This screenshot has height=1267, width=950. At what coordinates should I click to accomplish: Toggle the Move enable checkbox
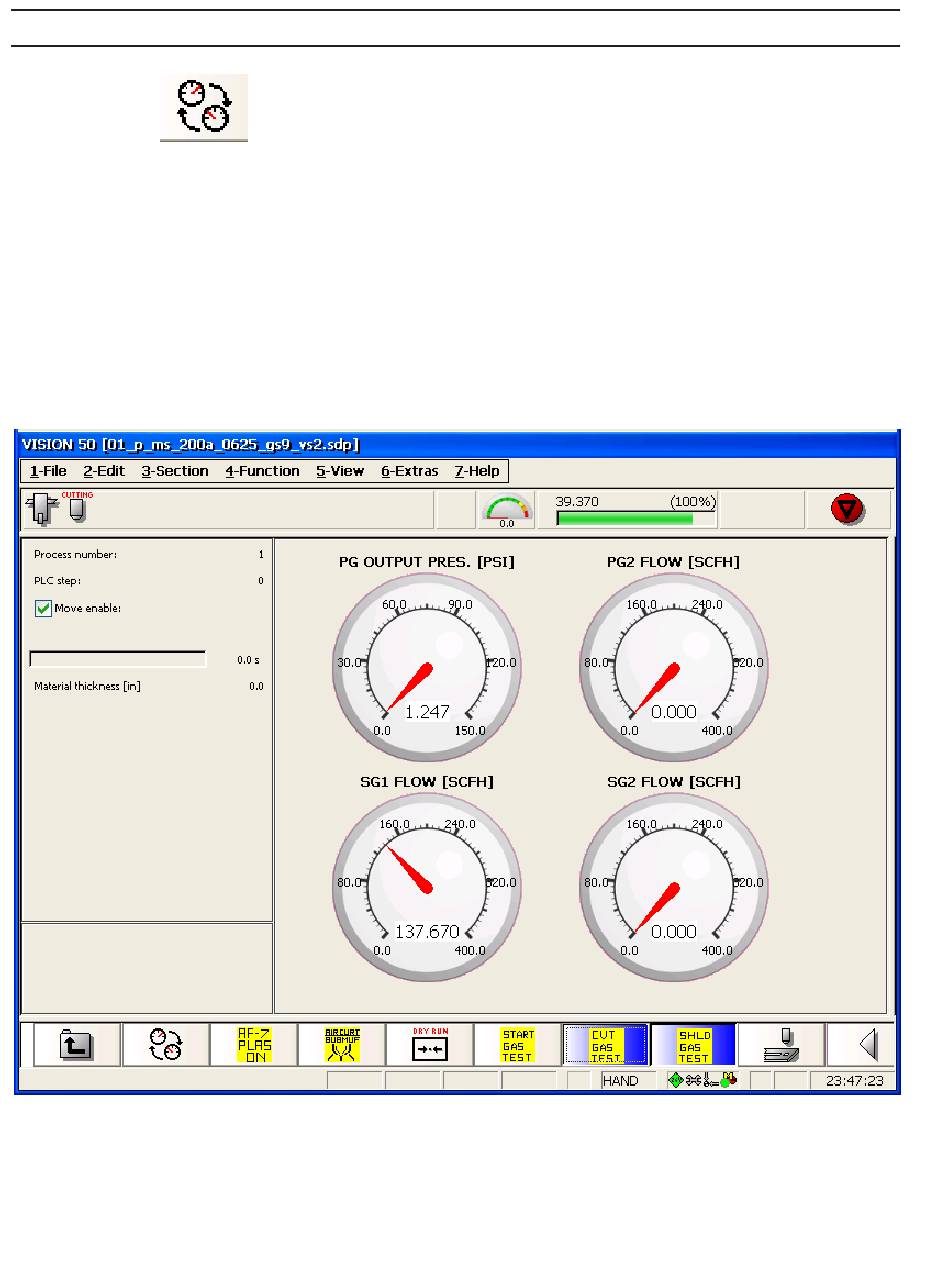click(x=43, y=608)
